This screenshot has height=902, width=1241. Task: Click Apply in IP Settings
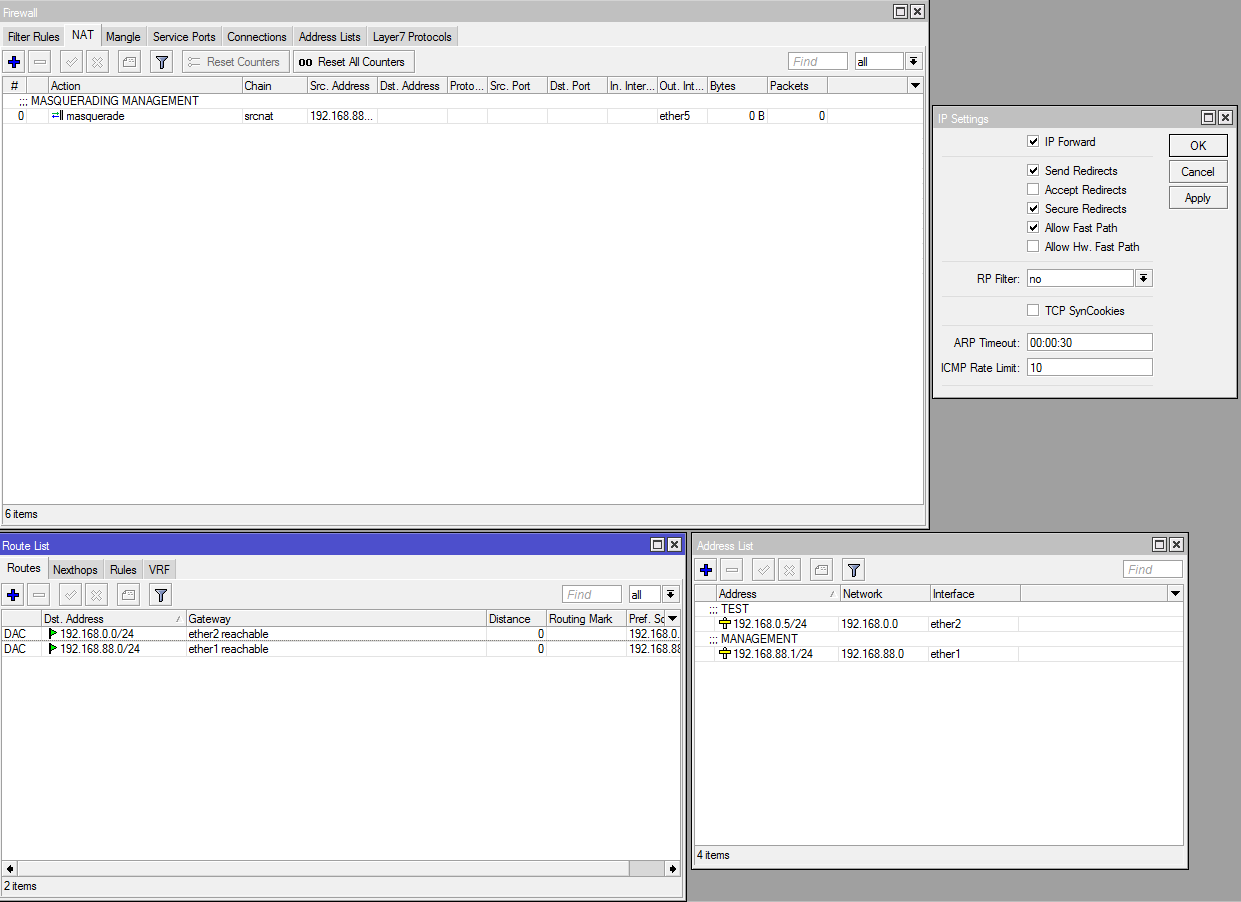(1198, 198)
